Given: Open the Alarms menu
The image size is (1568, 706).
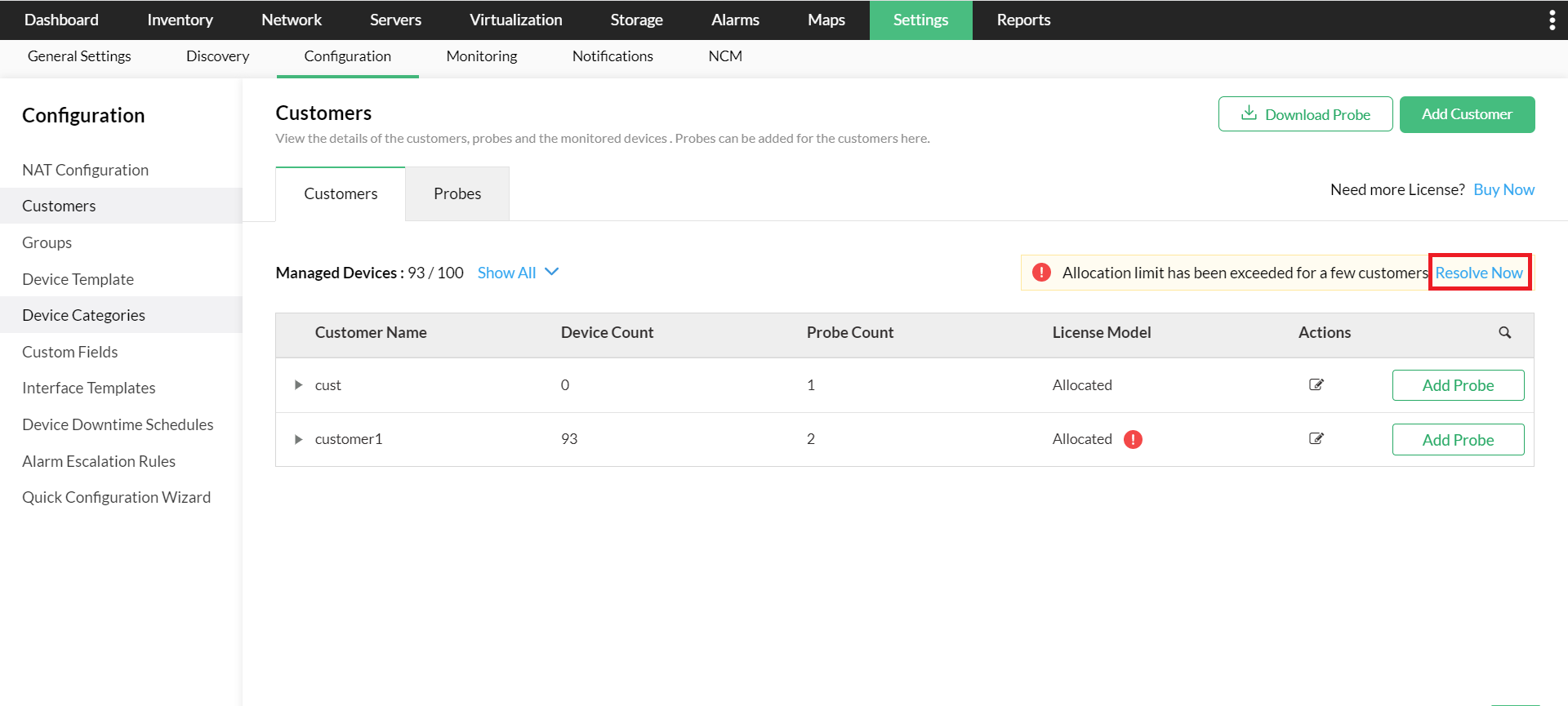Looking at the screenshot, I should click(x=735, y=20).
